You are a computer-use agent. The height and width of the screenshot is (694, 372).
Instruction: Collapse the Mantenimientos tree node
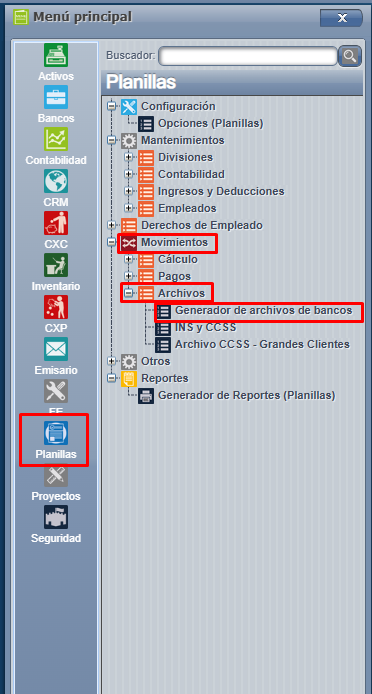tap(112, 140)
